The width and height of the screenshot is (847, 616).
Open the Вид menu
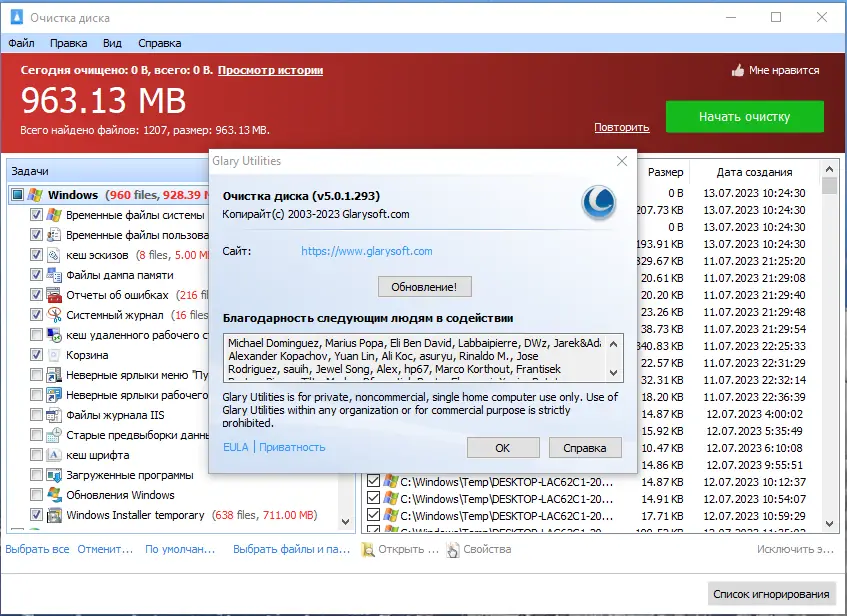112,43
